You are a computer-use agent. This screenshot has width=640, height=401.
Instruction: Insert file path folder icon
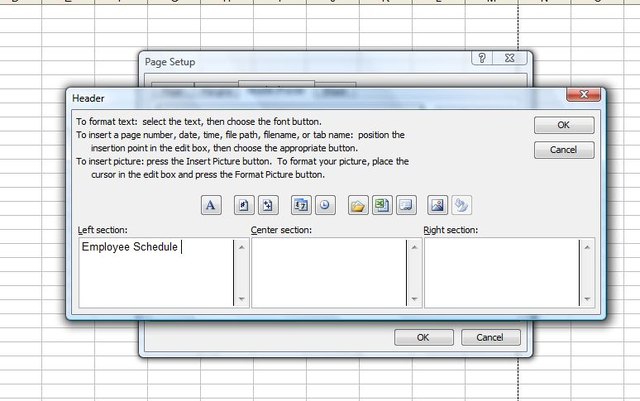tap(358, 205)
